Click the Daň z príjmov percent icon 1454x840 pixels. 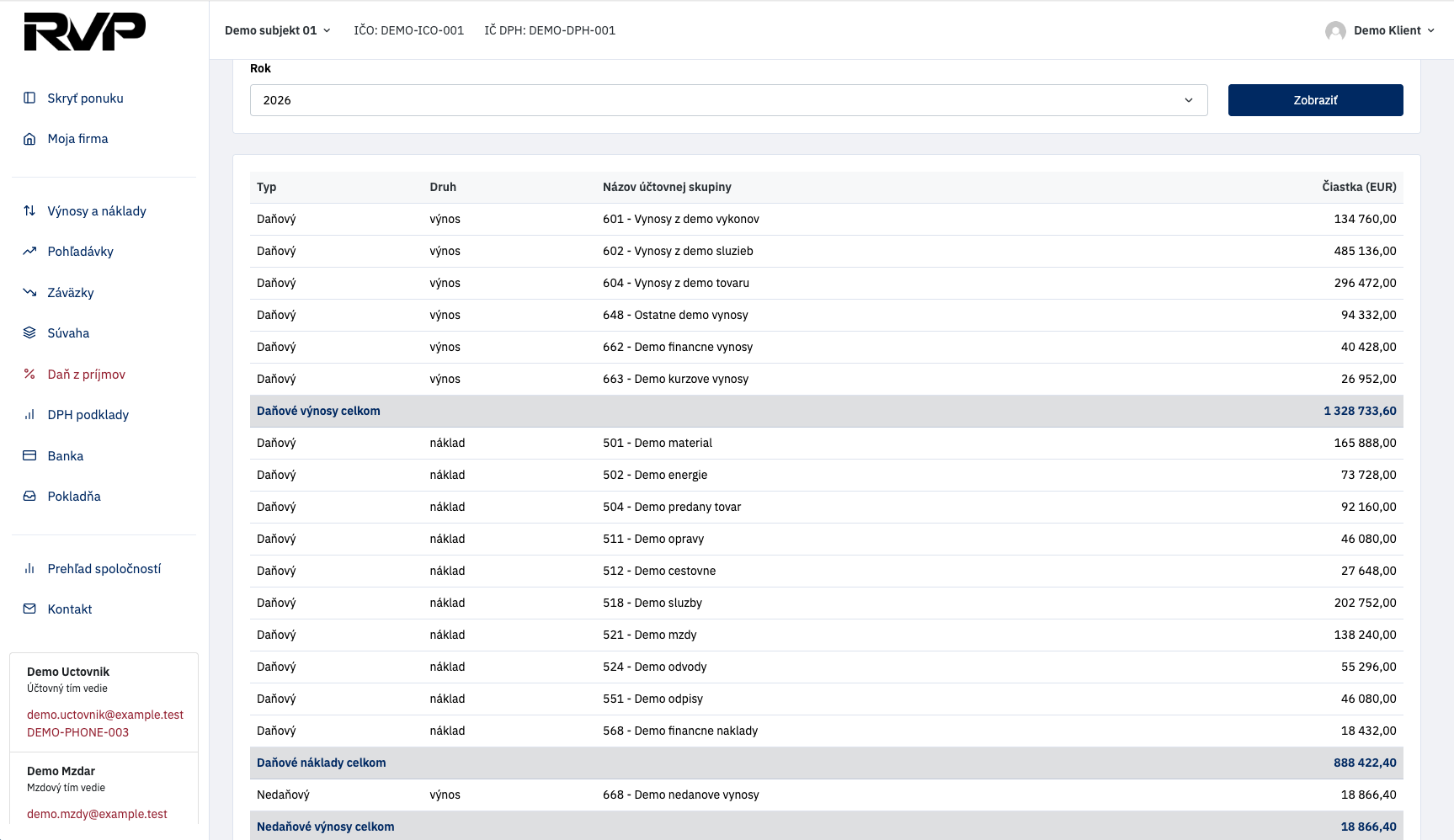pos(29,374)
